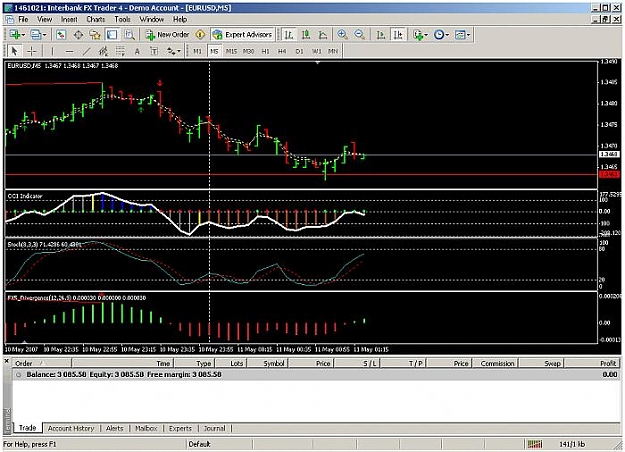Toggle the Terminal window button
The image size is (625, 452).
[x=112, y=35]
